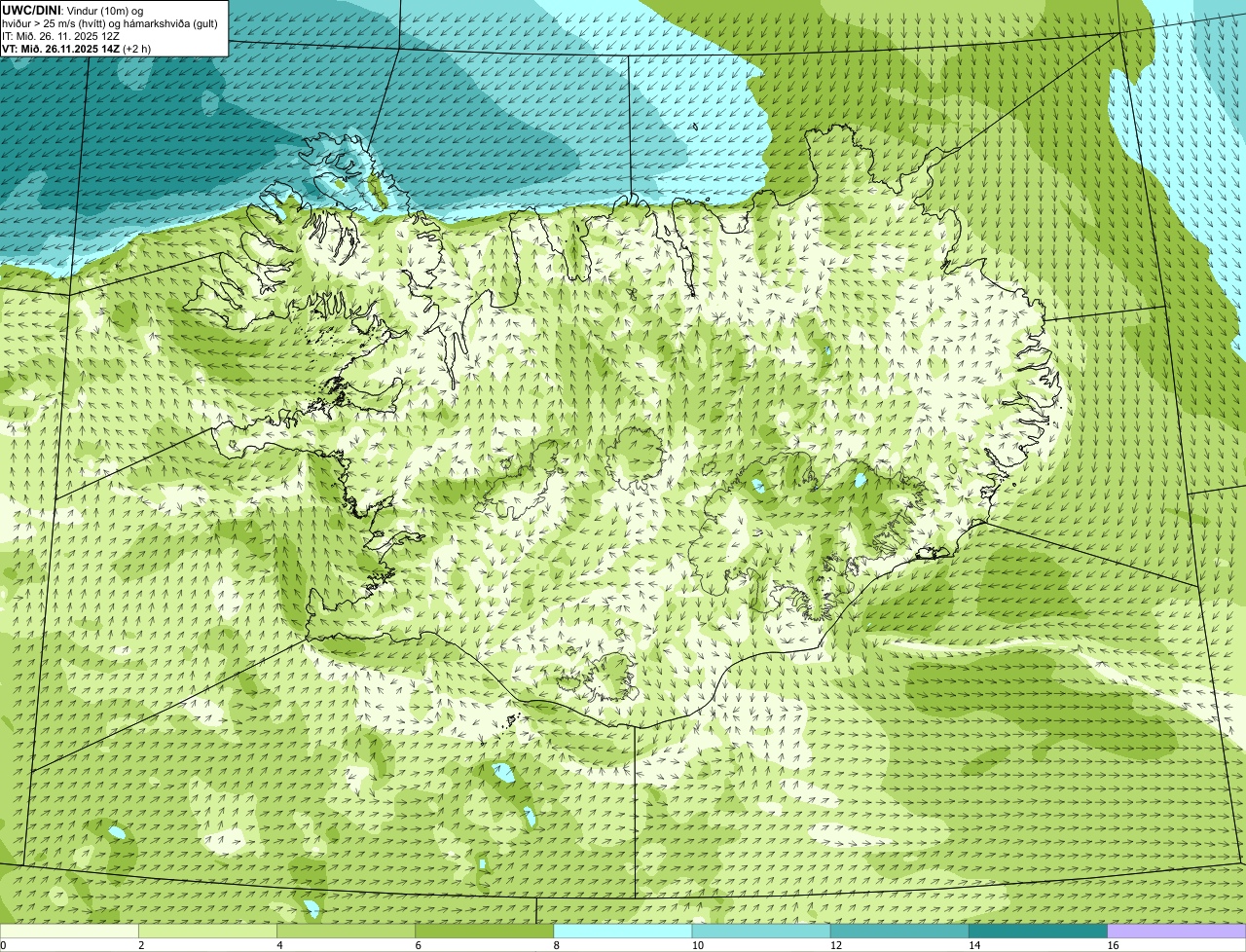Select the light cyan 8–10 color bar segment
This screenshot has height=952, width=1246.
[623, 932]
